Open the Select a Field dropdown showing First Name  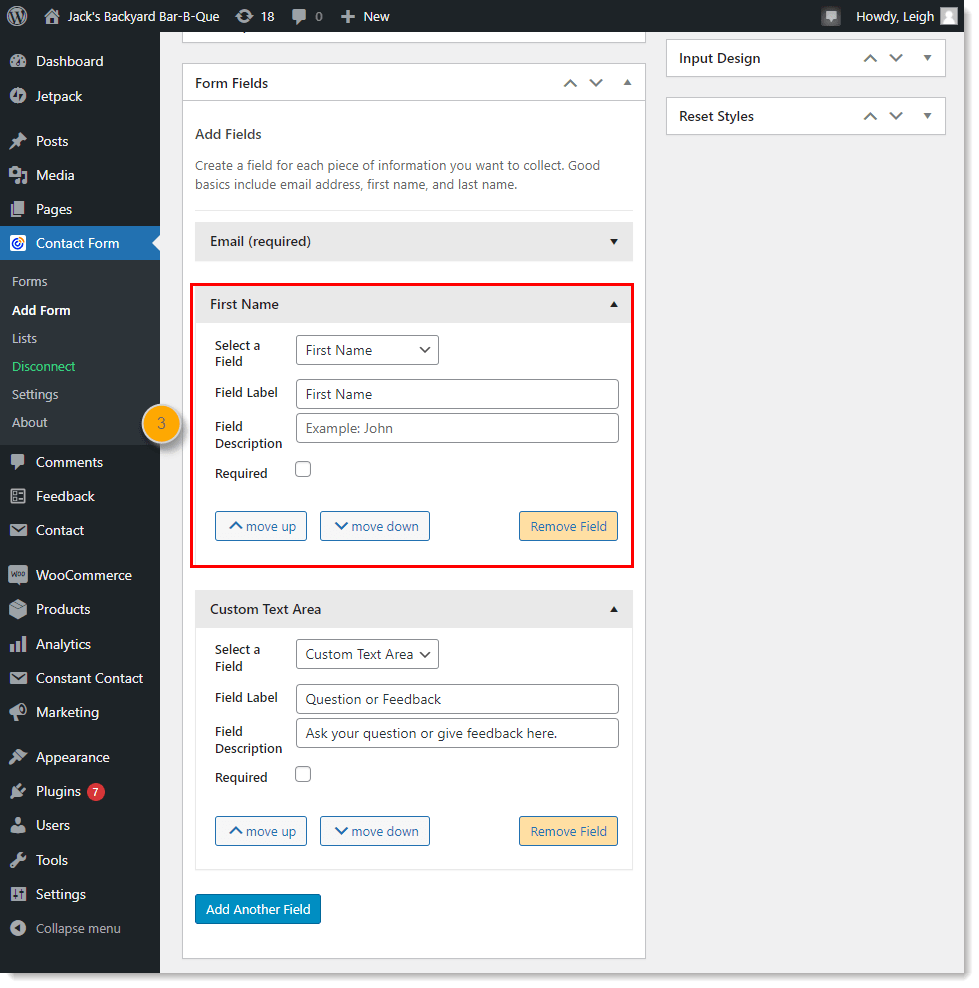click(x=367, y=350)
